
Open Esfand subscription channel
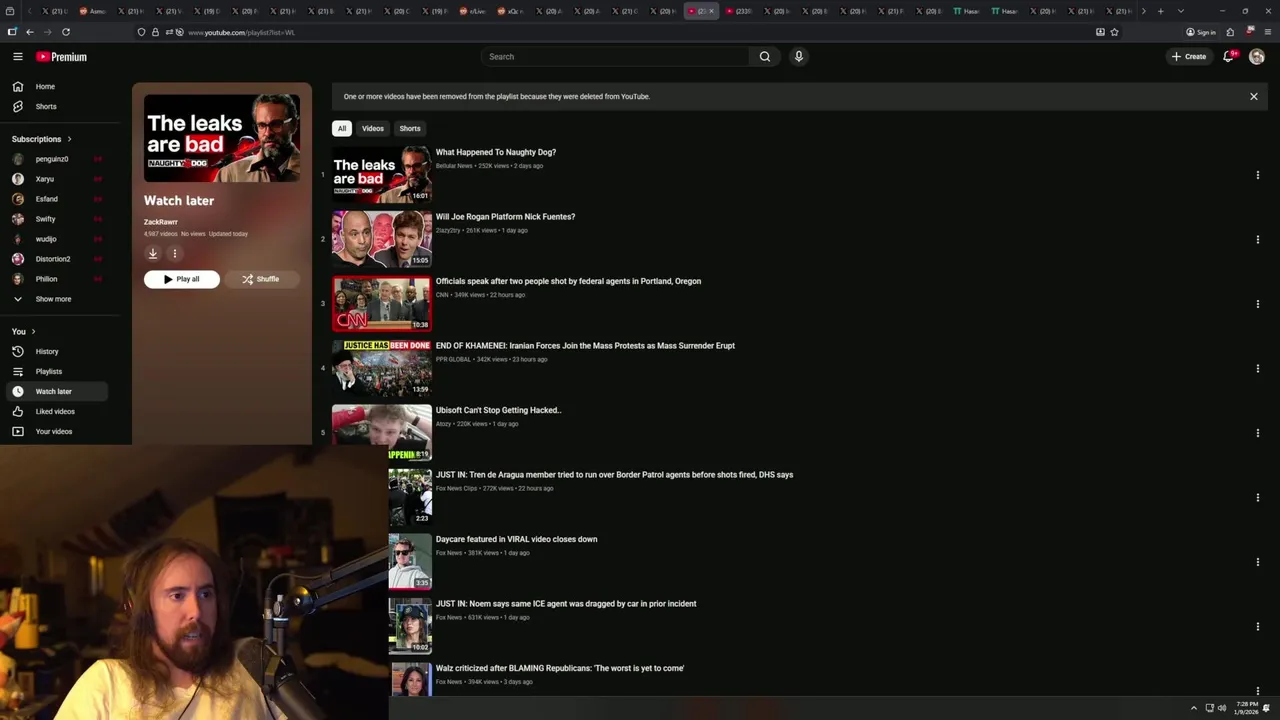coord(56,199)
